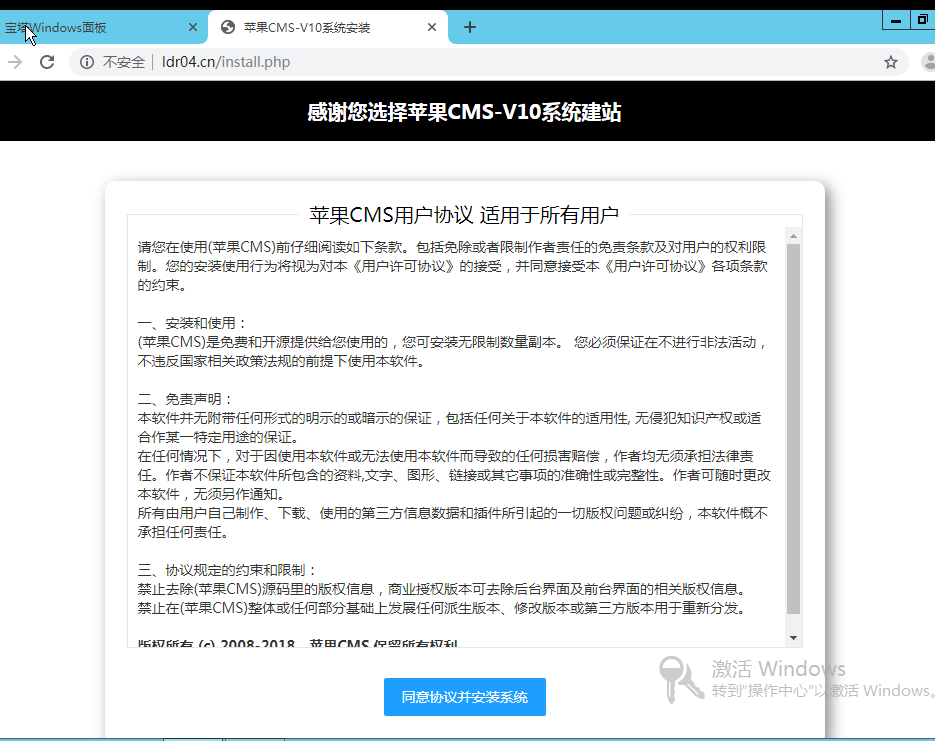Reload the install.php page

(47, 62)
